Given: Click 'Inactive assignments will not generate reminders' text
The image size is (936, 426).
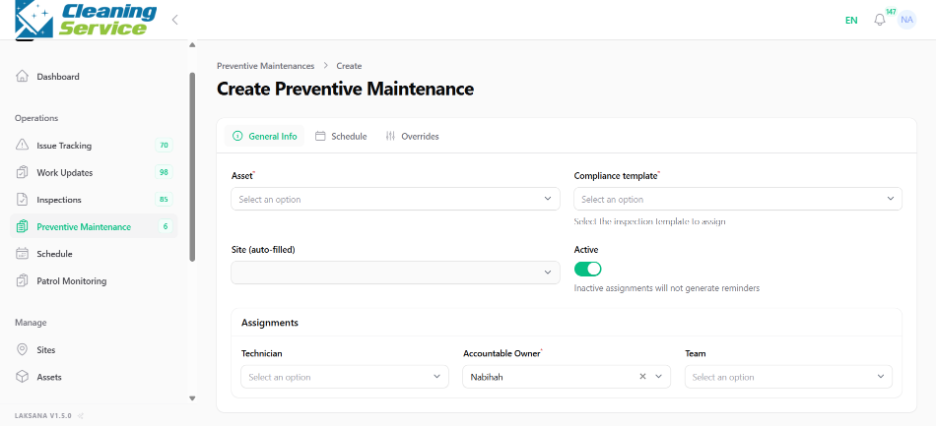Looking at the screenshot, I should coord(667,288).
